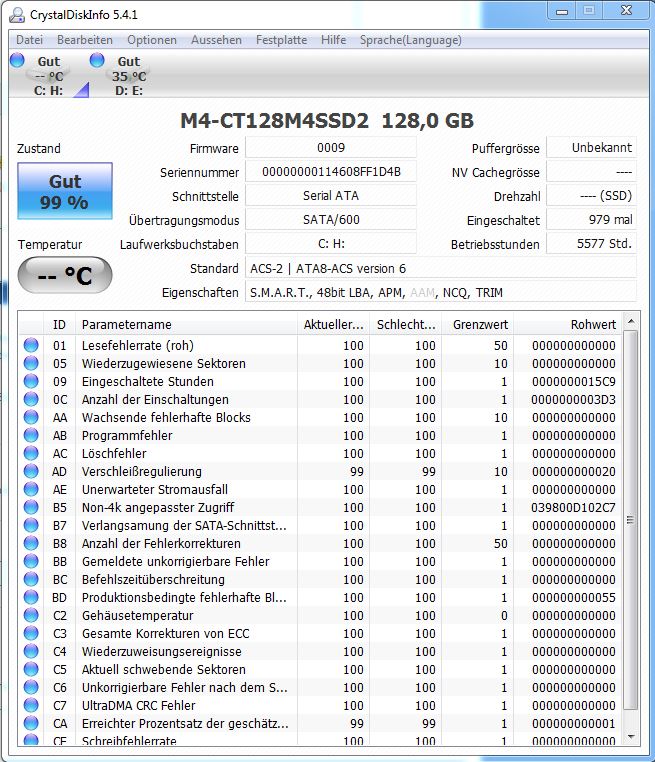Click status orb for Verlangsamung der SATA-Schnittst... row

(31, 525)
